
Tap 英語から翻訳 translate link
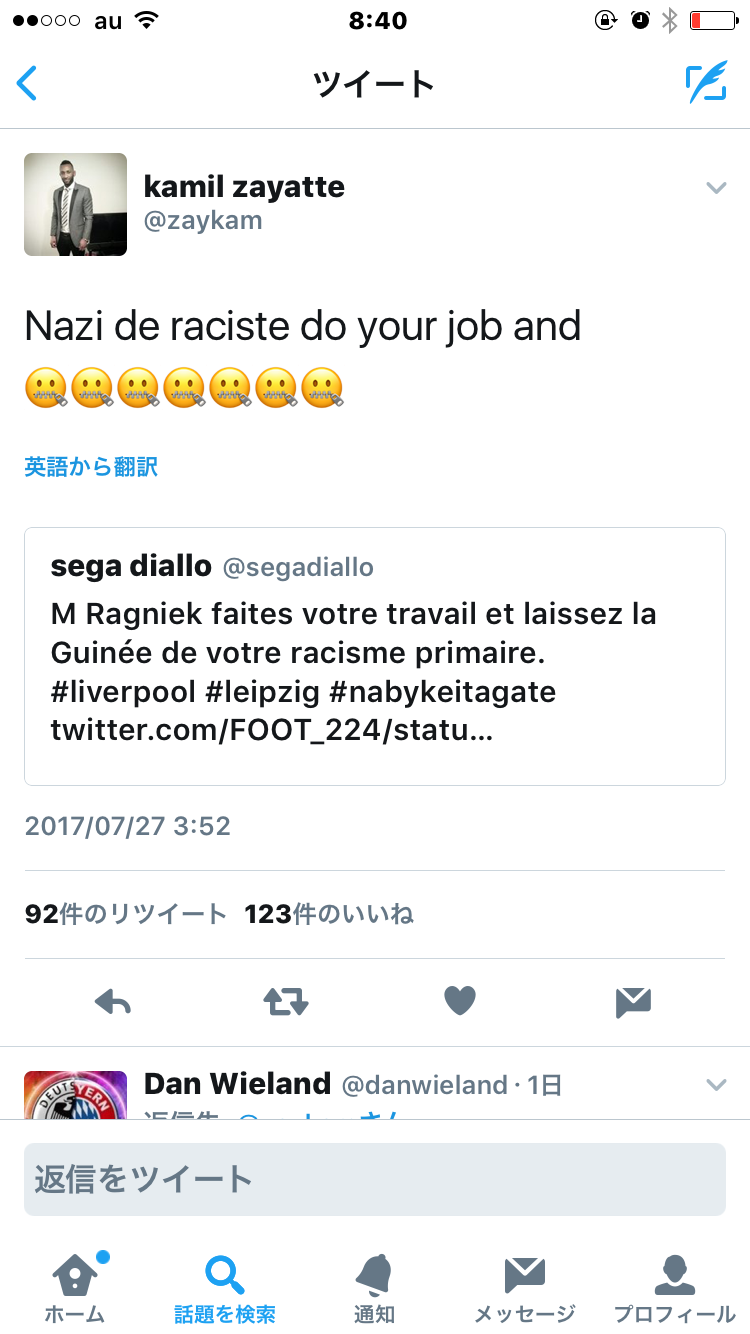pyautogui.click(x=91, y=466)
